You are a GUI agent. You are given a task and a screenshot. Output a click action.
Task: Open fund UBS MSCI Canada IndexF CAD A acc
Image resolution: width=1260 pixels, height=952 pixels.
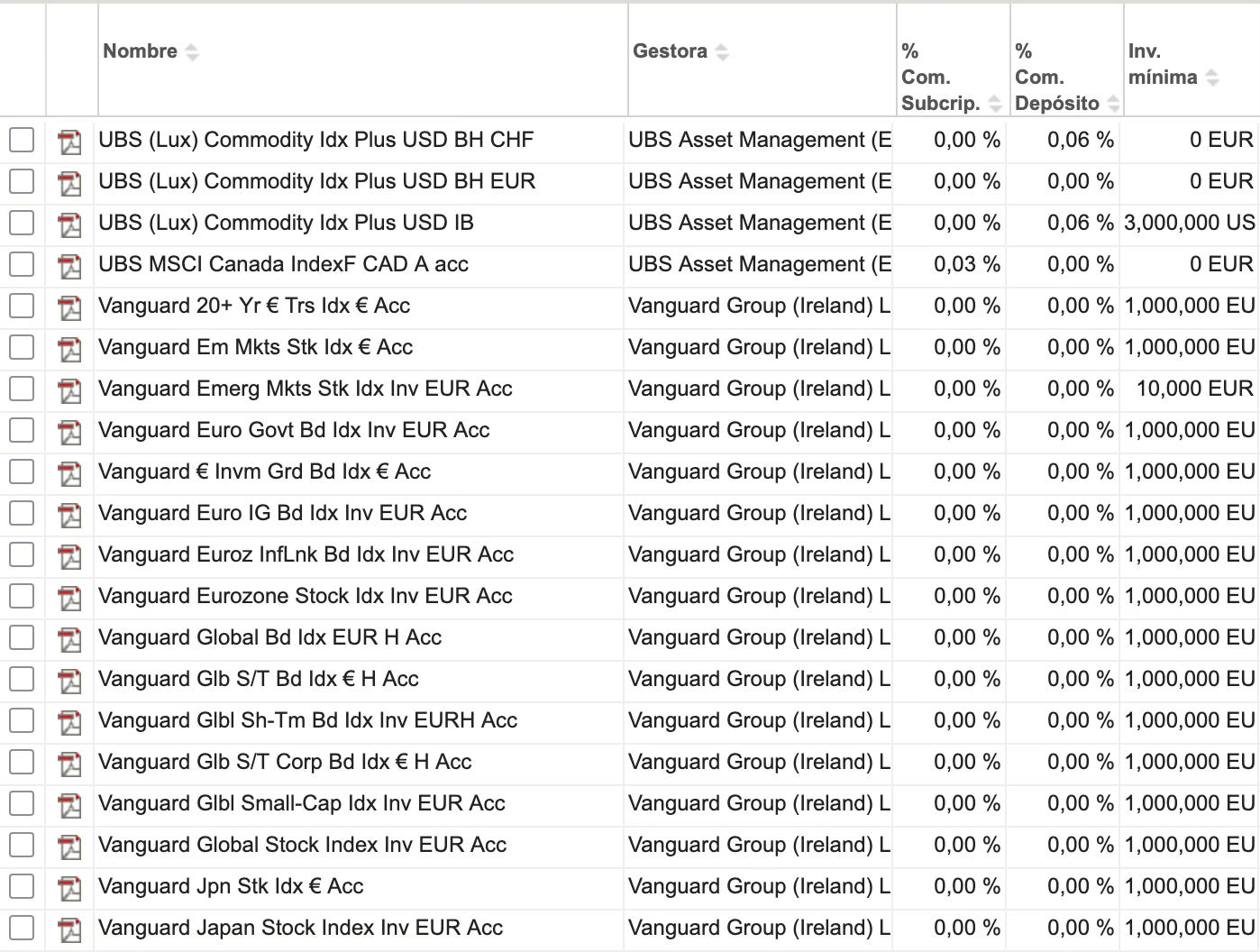[283, 264]
